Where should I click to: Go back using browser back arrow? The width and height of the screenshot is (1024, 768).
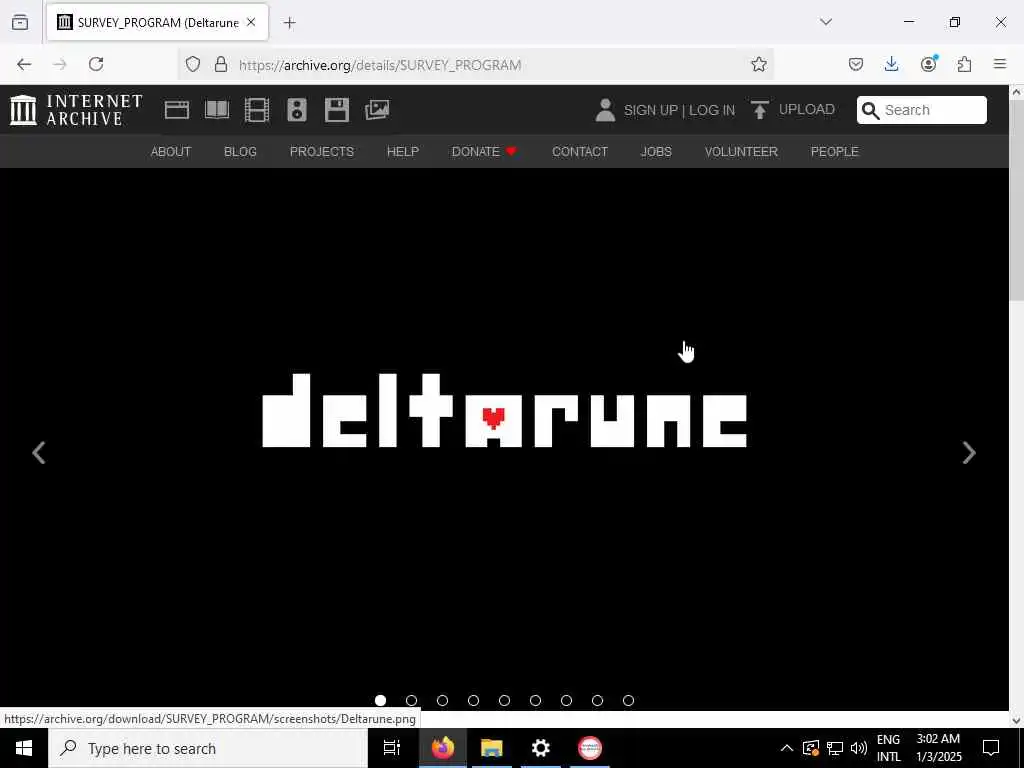(24, 64)
